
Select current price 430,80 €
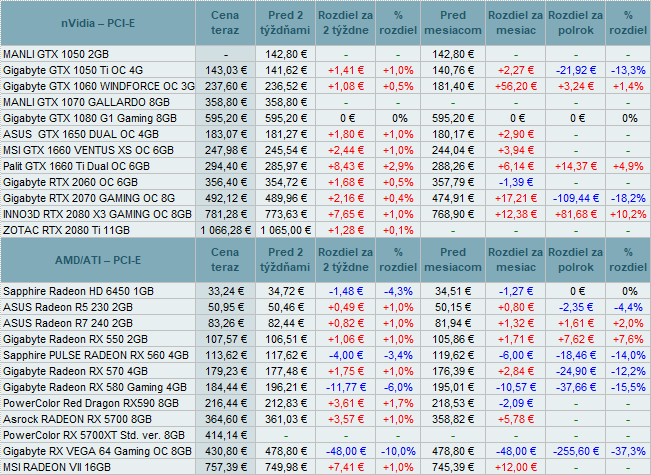pyautogui.click(x=225, y=451)
